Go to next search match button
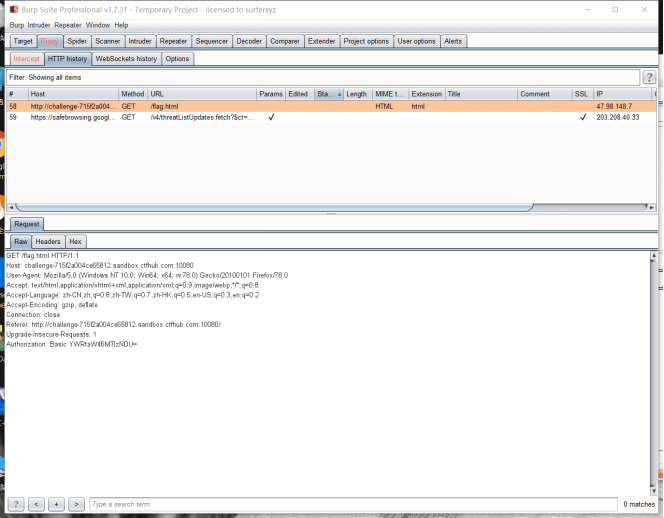This screenshot has height=518, width=664. click(76, 504)
